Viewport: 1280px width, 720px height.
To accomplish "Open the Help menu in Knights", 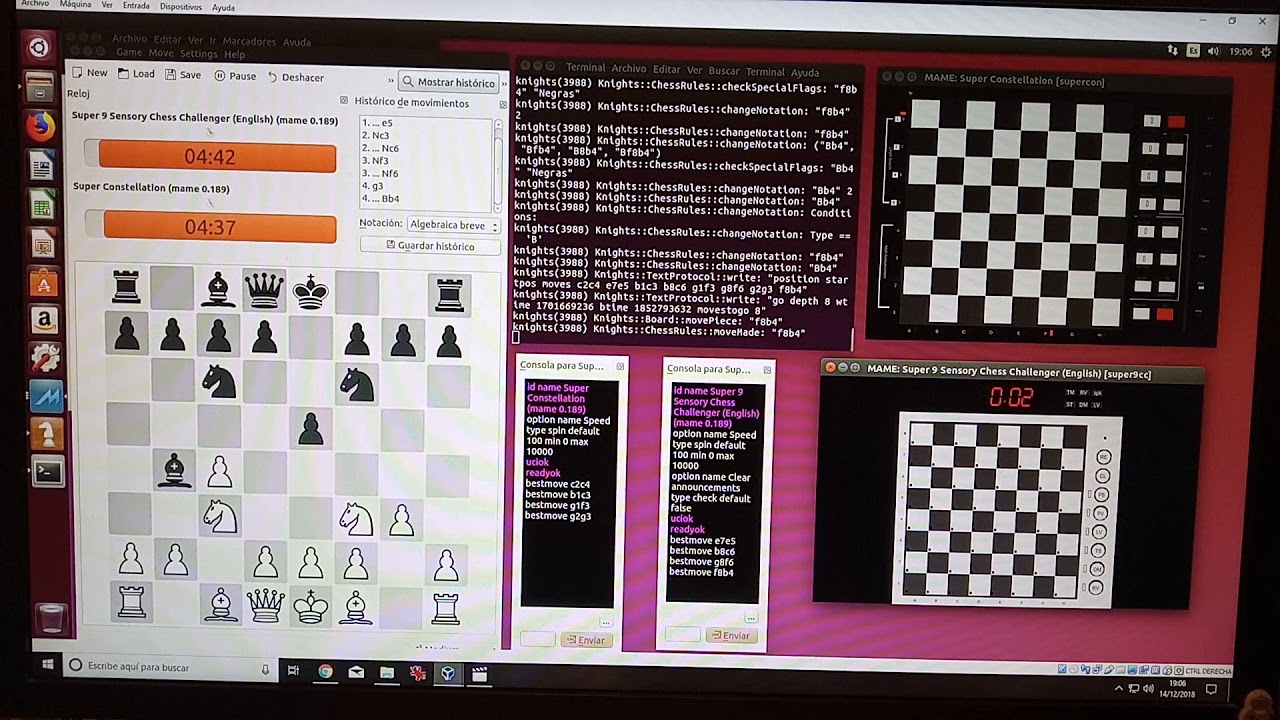I will point(235,55).
